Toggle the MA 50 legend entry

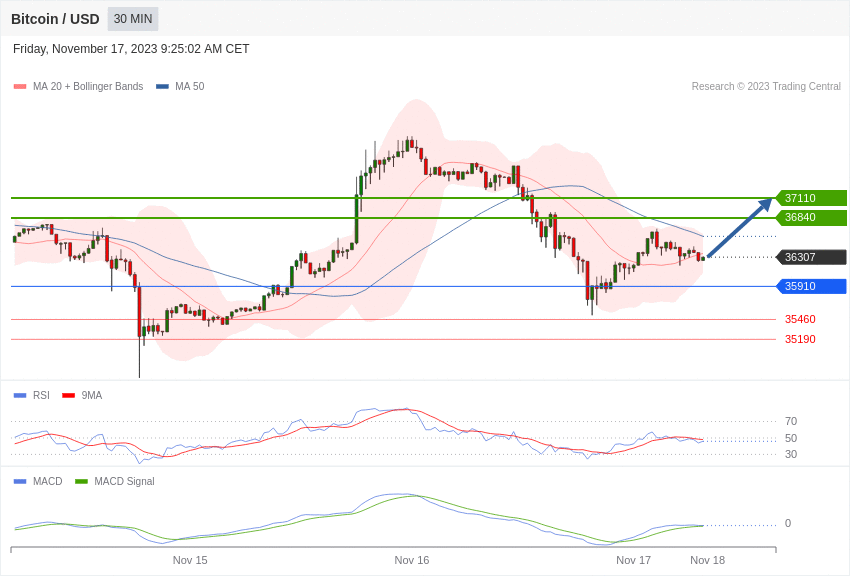pos(180,87)
